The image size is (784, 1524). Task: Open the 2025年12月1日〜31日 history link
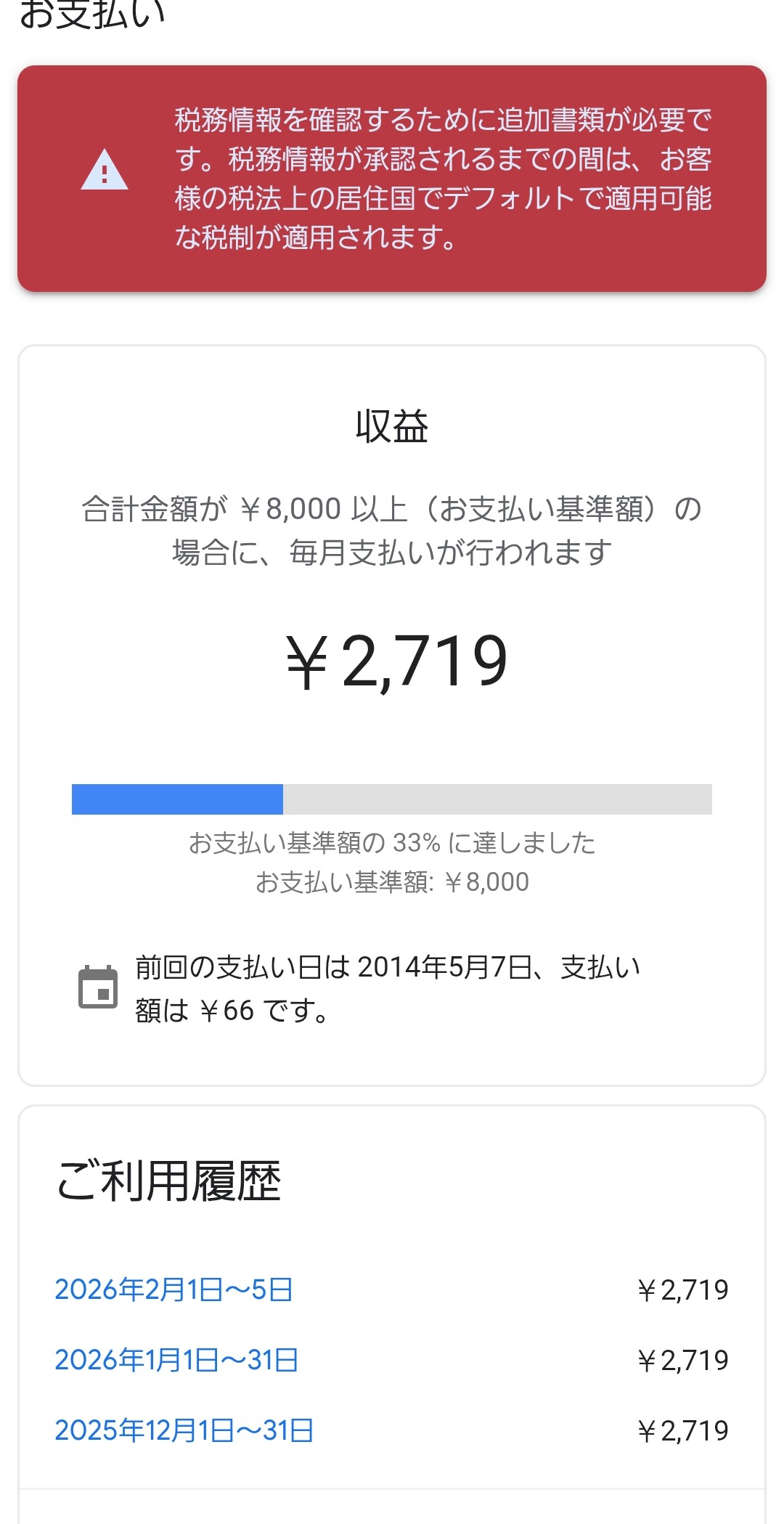[184, 1430]
